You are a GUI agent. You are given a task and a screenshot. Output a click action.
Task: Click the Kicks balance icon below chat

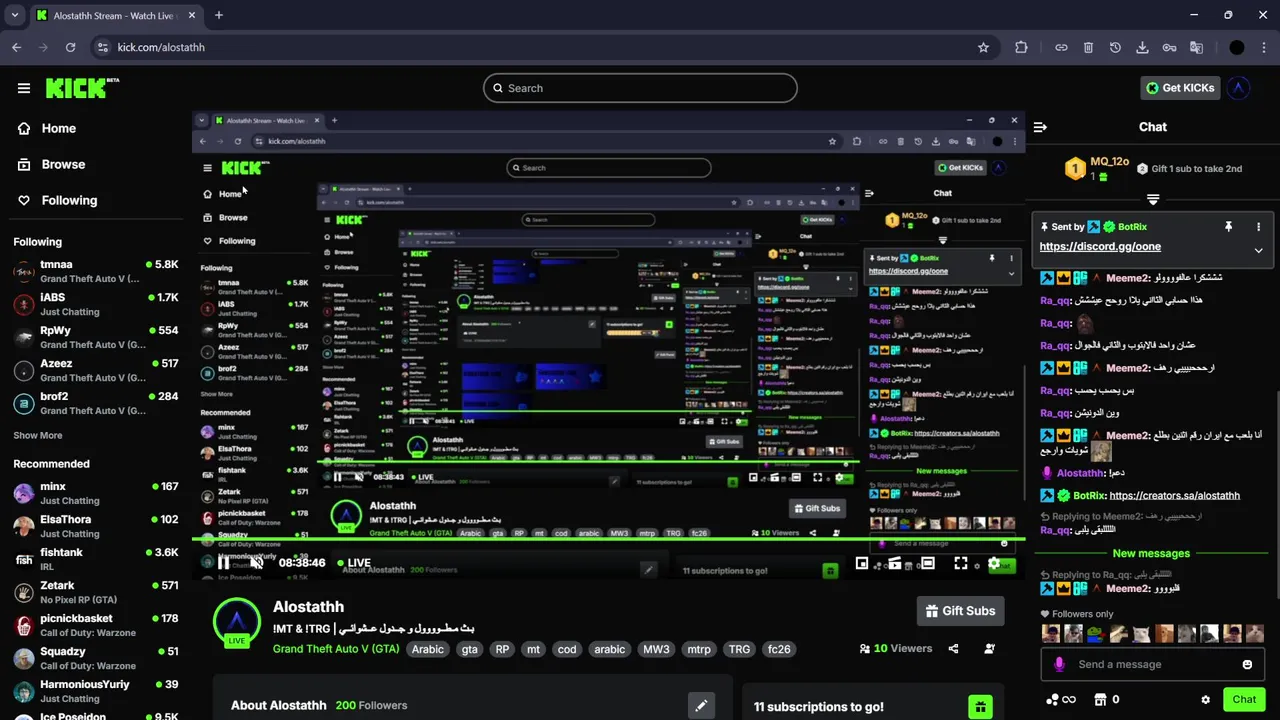point(1060,700)
